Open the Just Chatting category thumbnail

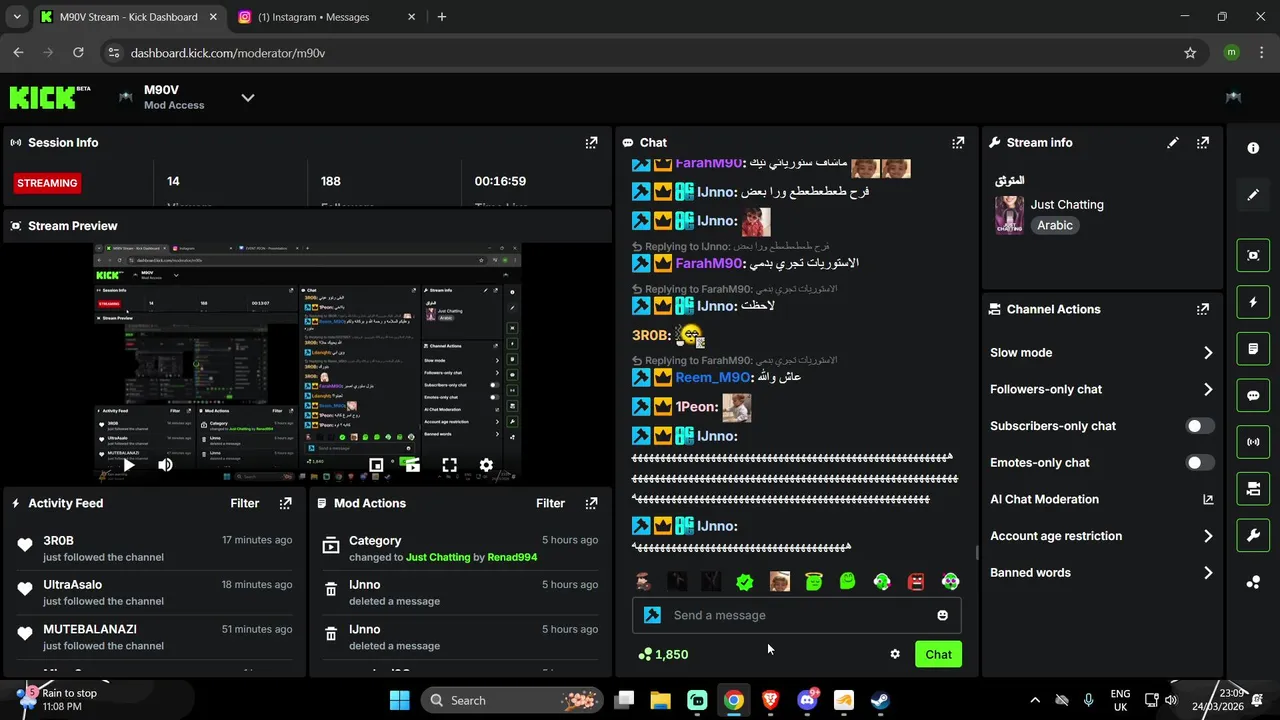pyautogui.click(x=1009, y=215)
